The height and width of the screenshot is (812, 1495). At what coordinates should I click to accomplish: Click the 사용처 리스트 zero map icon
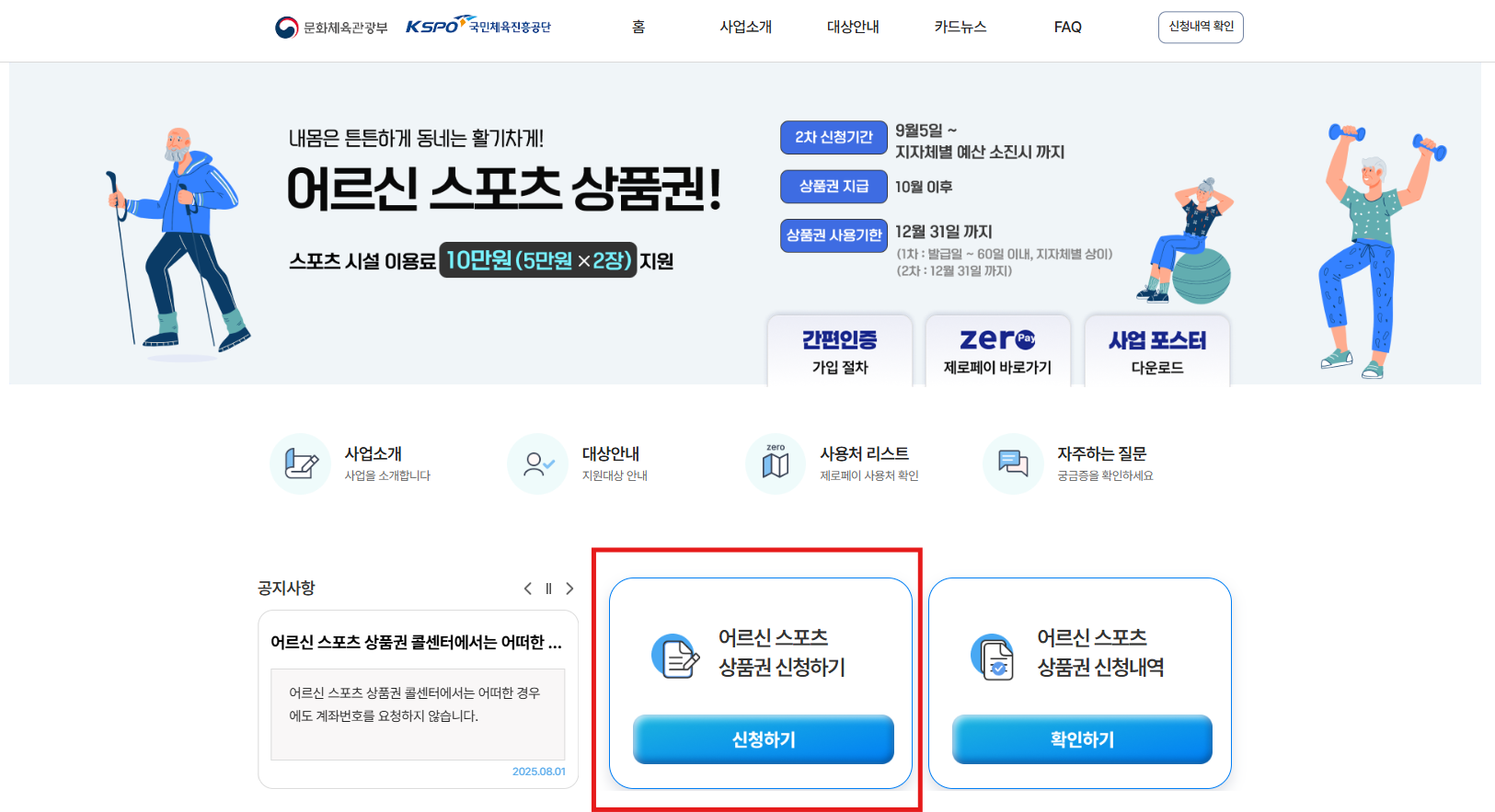(776, 463)
